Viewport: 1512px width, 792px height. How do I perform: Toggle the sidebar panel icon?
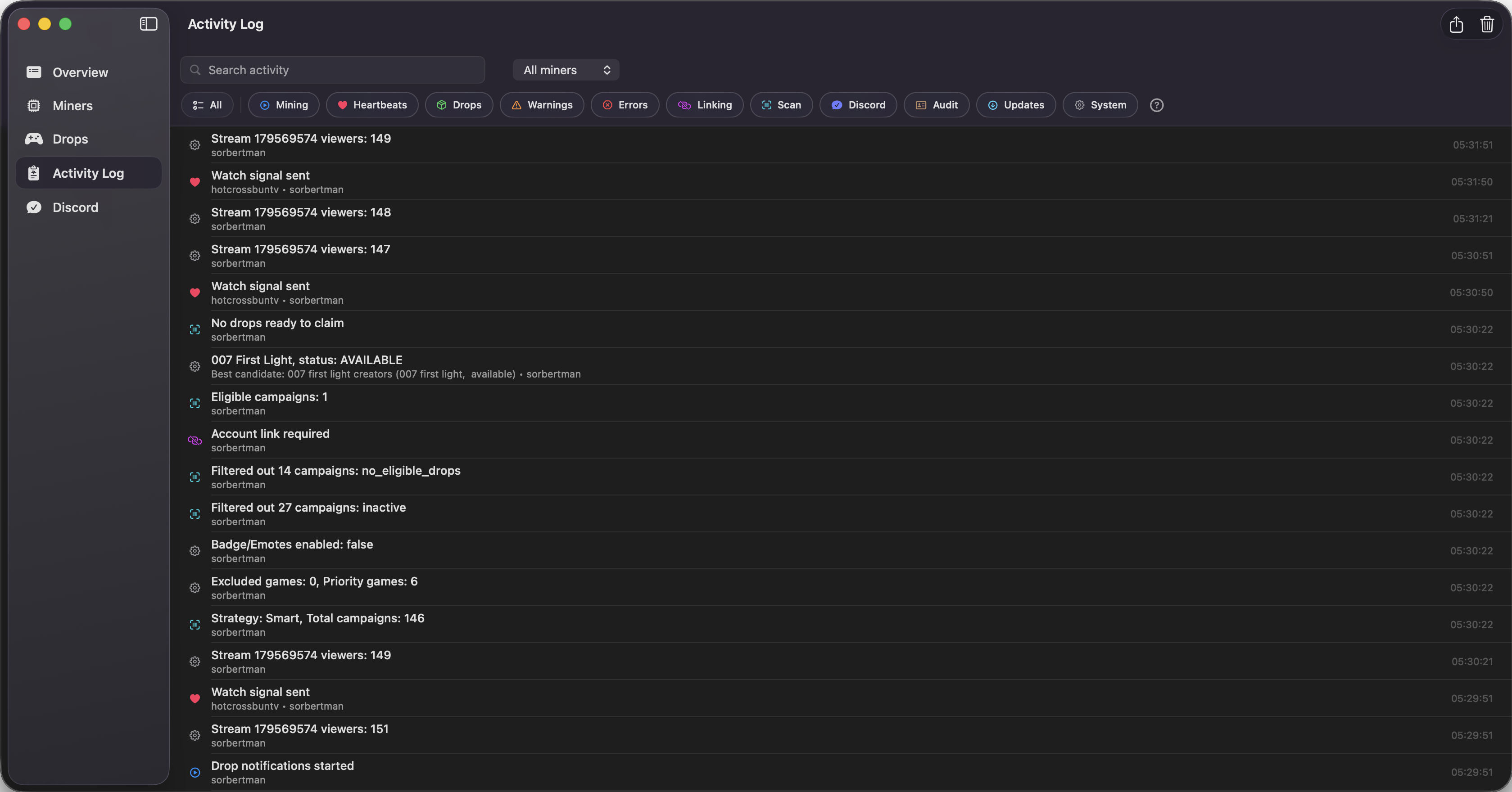pos(149,24)
